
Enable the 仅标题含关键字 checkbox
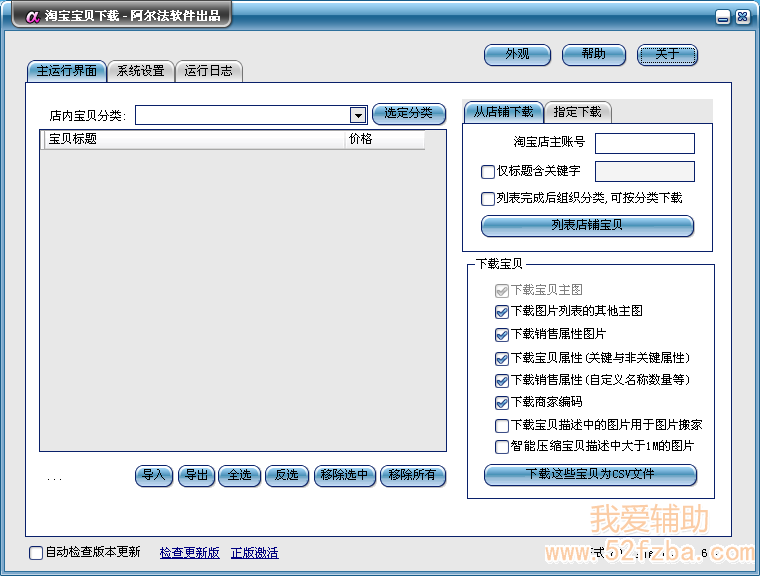tap(488, 172)
